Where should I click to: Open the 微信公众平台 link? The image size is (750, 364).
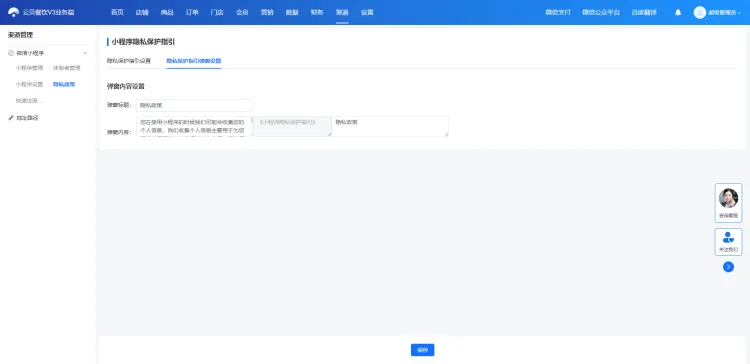click(601, 12)
